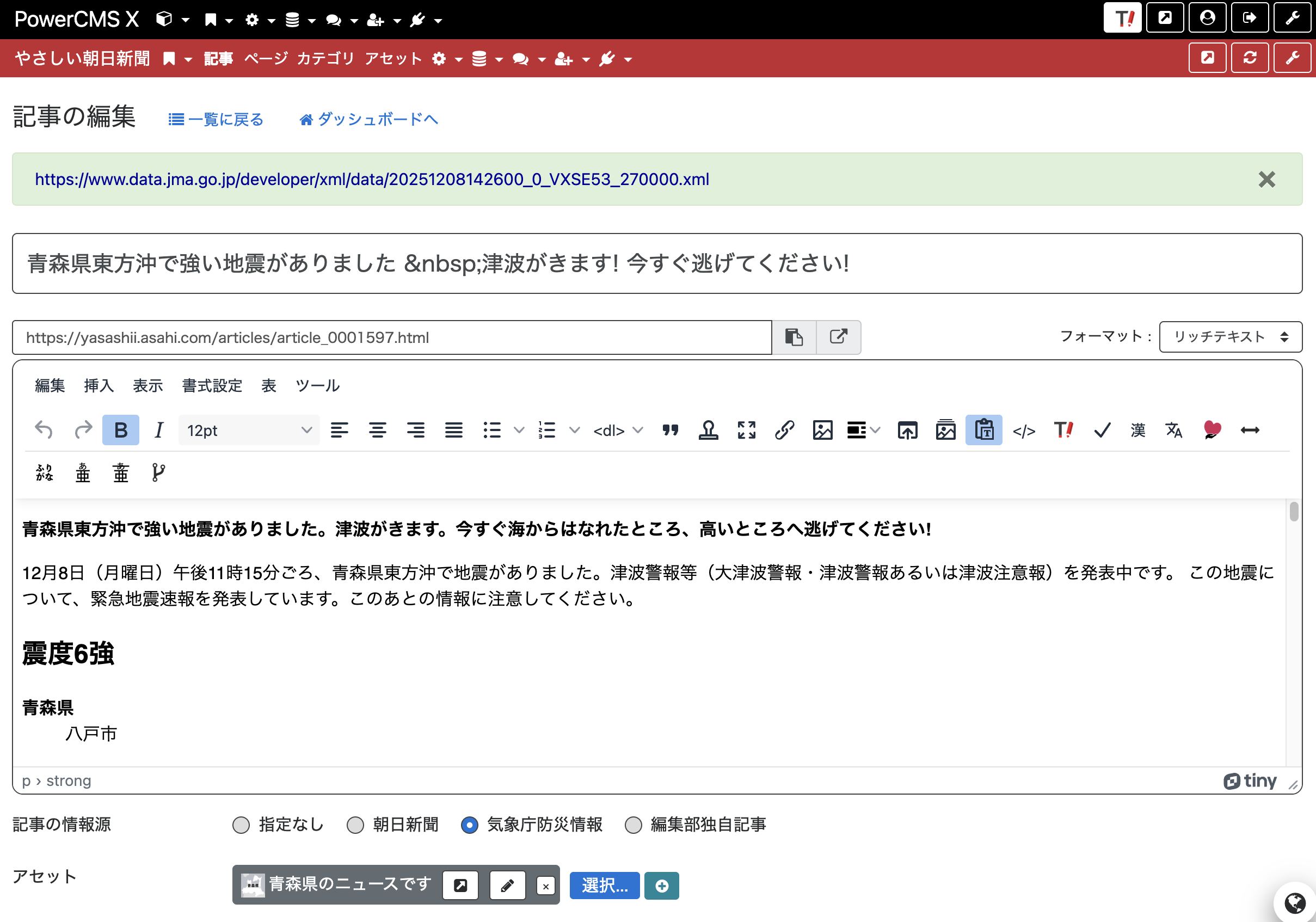Click the 選択... asset selection button
This screenshot has height=922, width=1316.
(604, 886)
